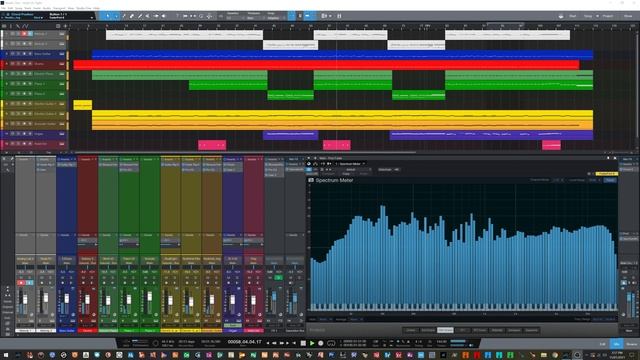Open the Transport menu
This screenshot has width=640, height=360.
(x=59, y=8)
